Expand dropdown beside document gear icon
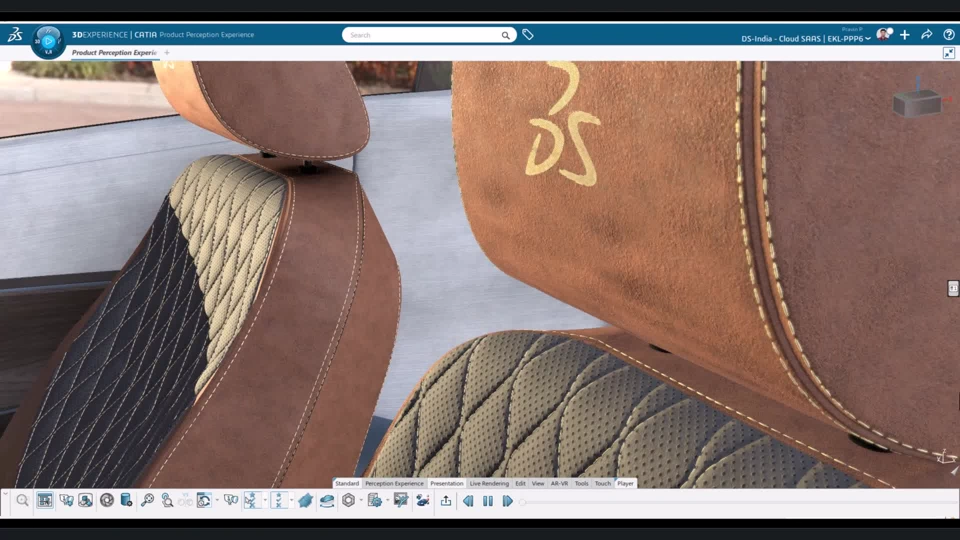The width and height of the screenshot is (960, 540). click(x=388, y=500)
